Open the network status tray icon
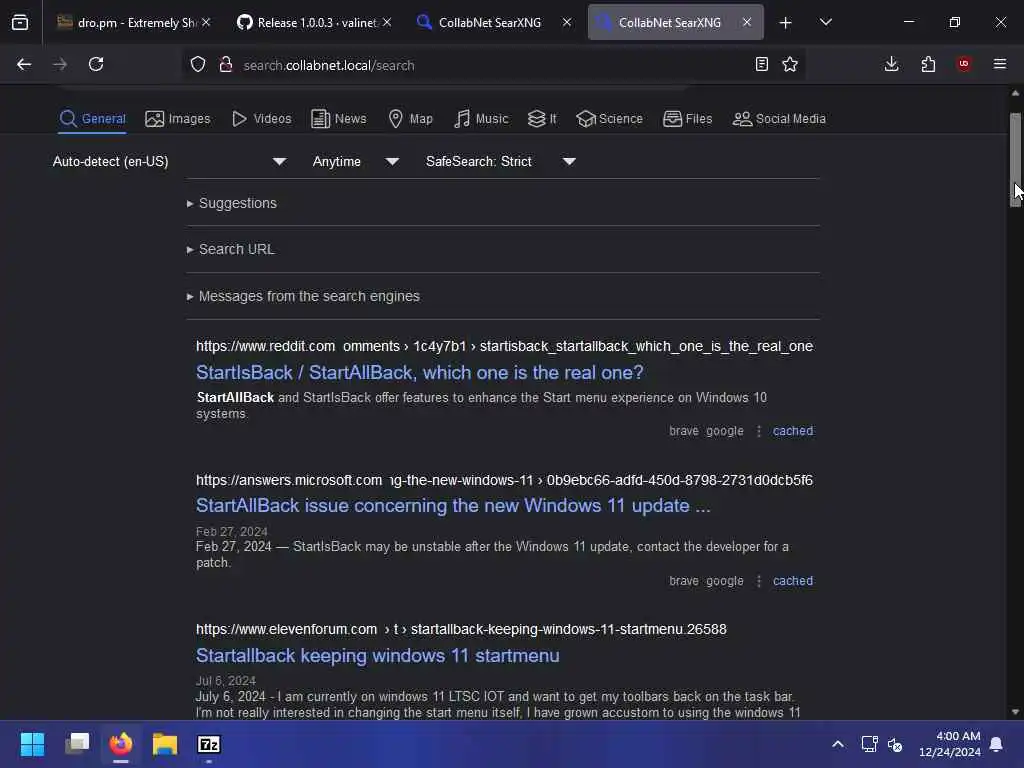Viewport: 1024px width, 768px height. 869,744
